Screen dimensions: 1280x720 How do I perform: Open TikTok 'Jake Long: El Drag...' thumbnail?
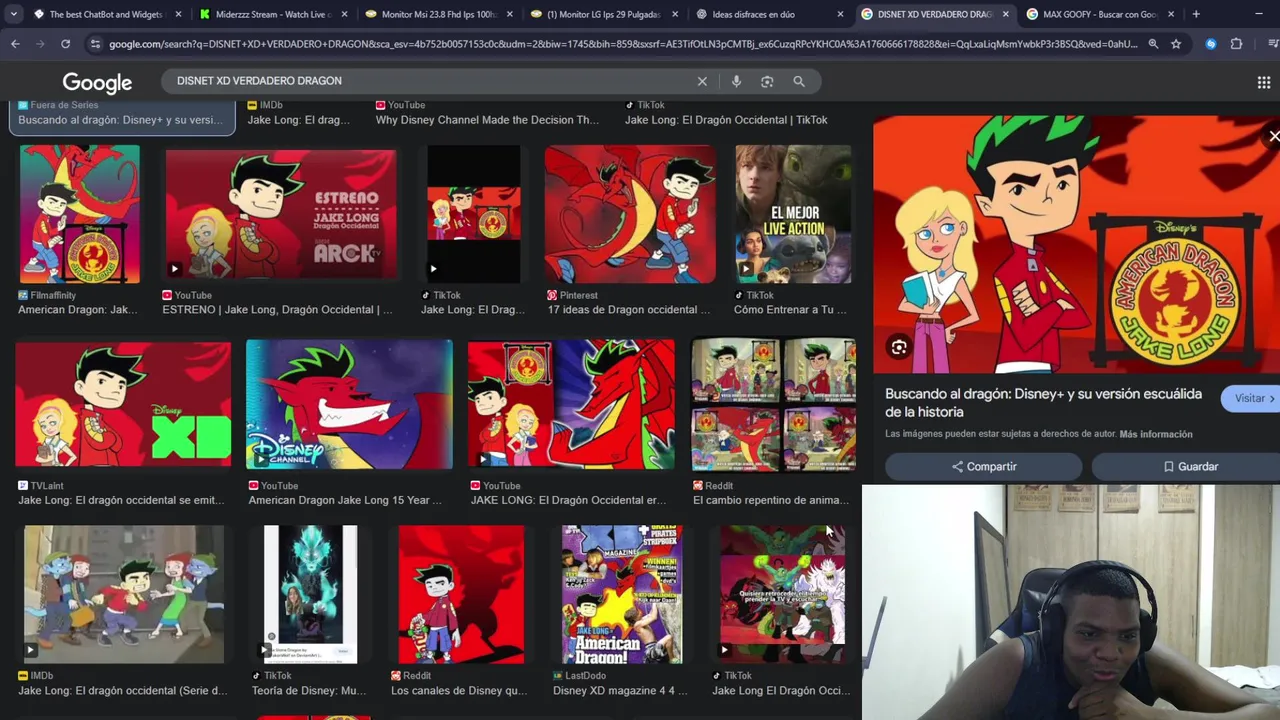coord(474,214)
